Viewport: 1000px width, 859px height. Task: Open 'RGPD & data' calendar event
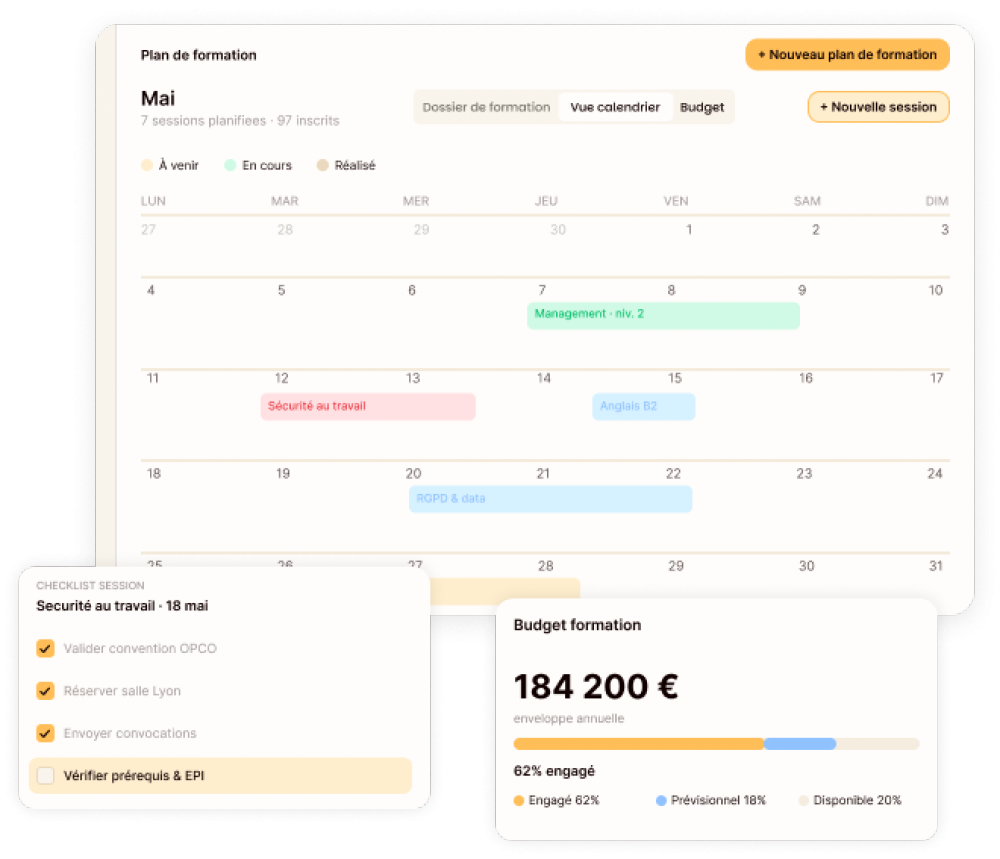click(x=550, y=499)
